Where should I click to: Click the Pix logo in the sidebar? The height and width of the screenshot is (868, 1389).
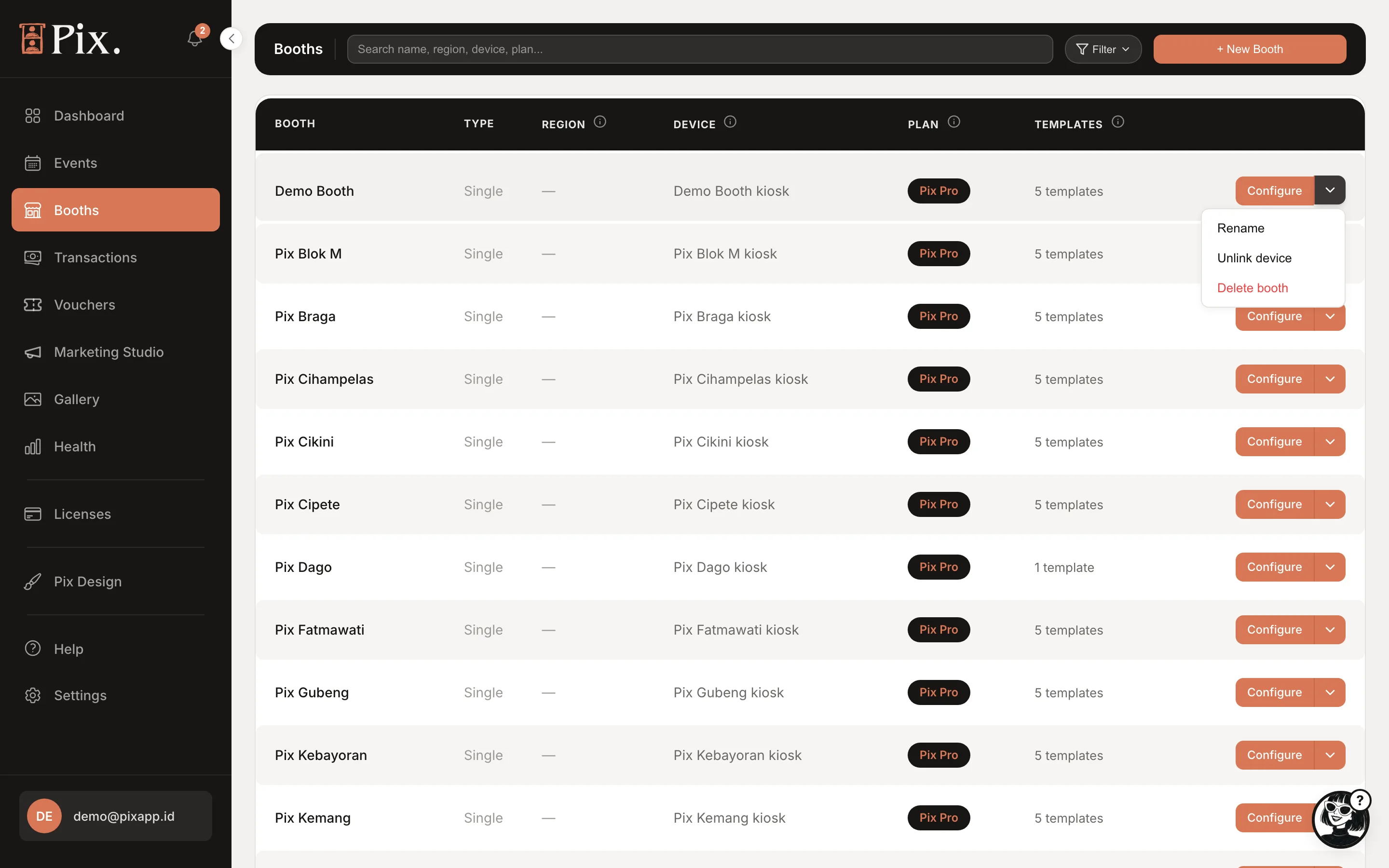pos(70,39)
